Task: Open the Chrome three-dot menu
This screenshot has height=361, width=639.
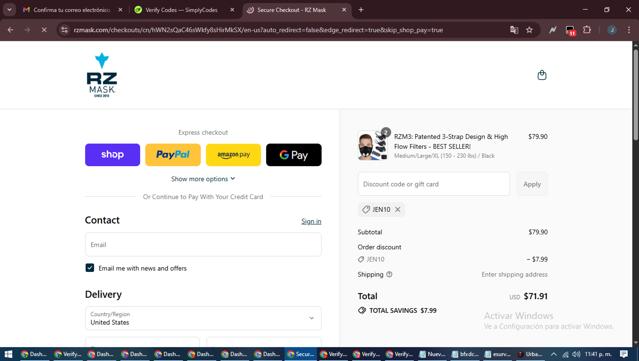Action: [629, 30]
